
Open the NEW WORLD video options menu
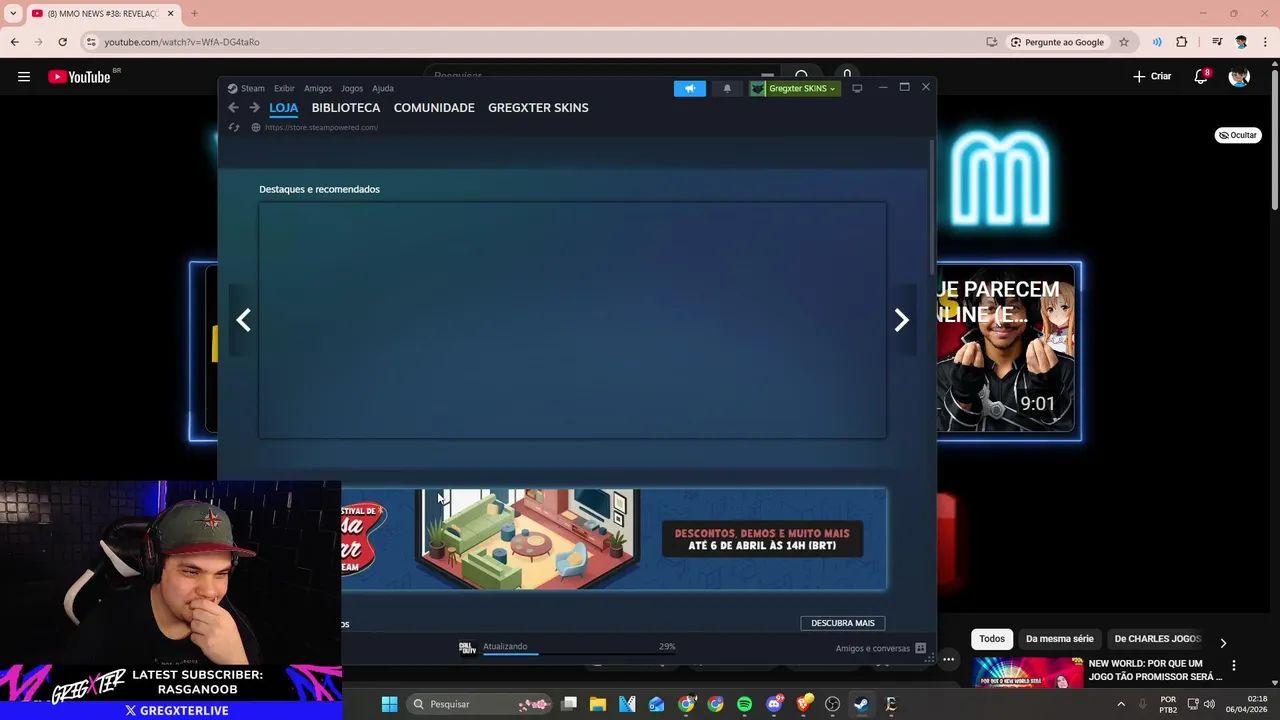click(1233, 666)
